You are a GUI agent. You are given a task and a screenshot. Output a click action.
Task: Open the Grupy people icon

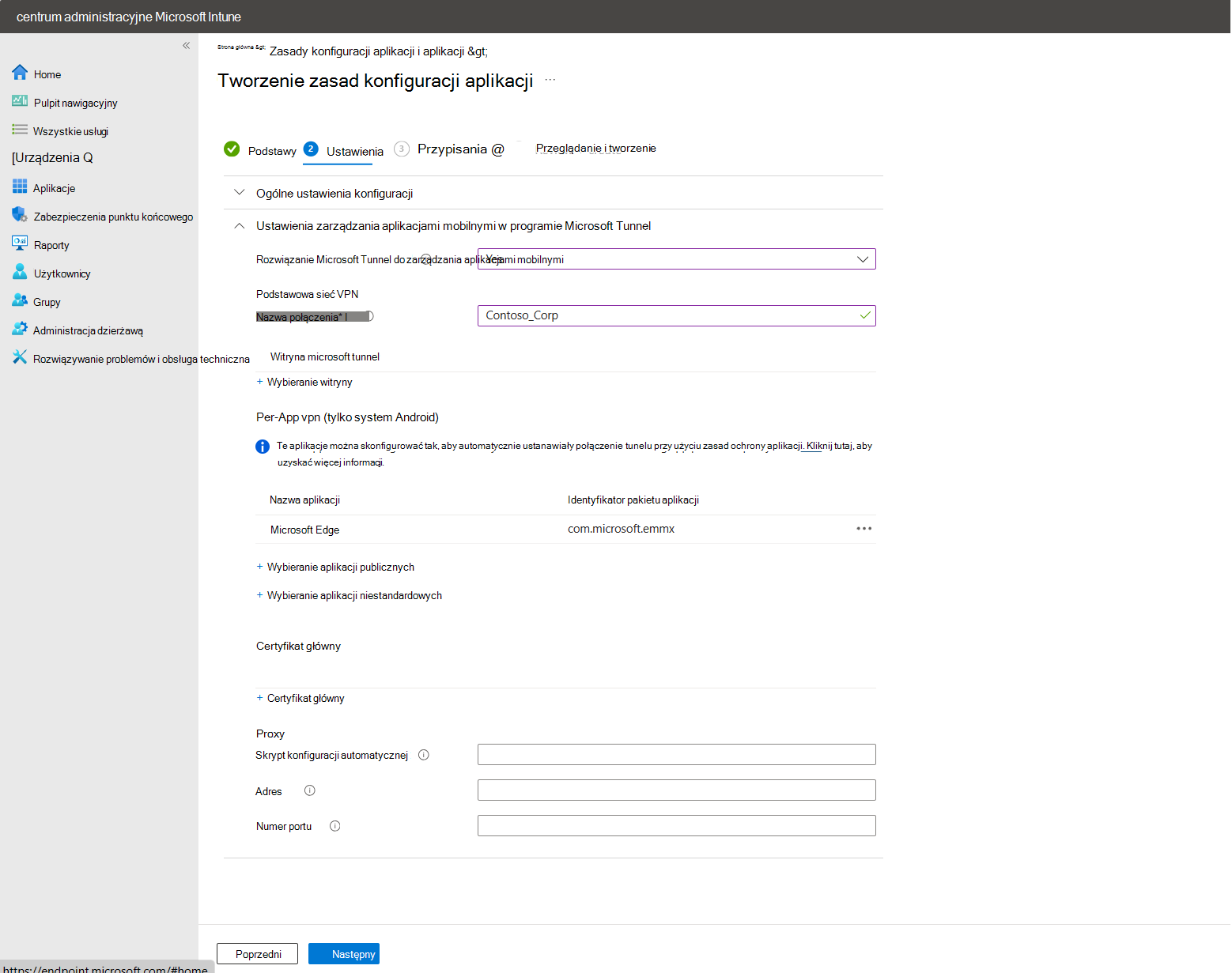(x=20, y=300)
